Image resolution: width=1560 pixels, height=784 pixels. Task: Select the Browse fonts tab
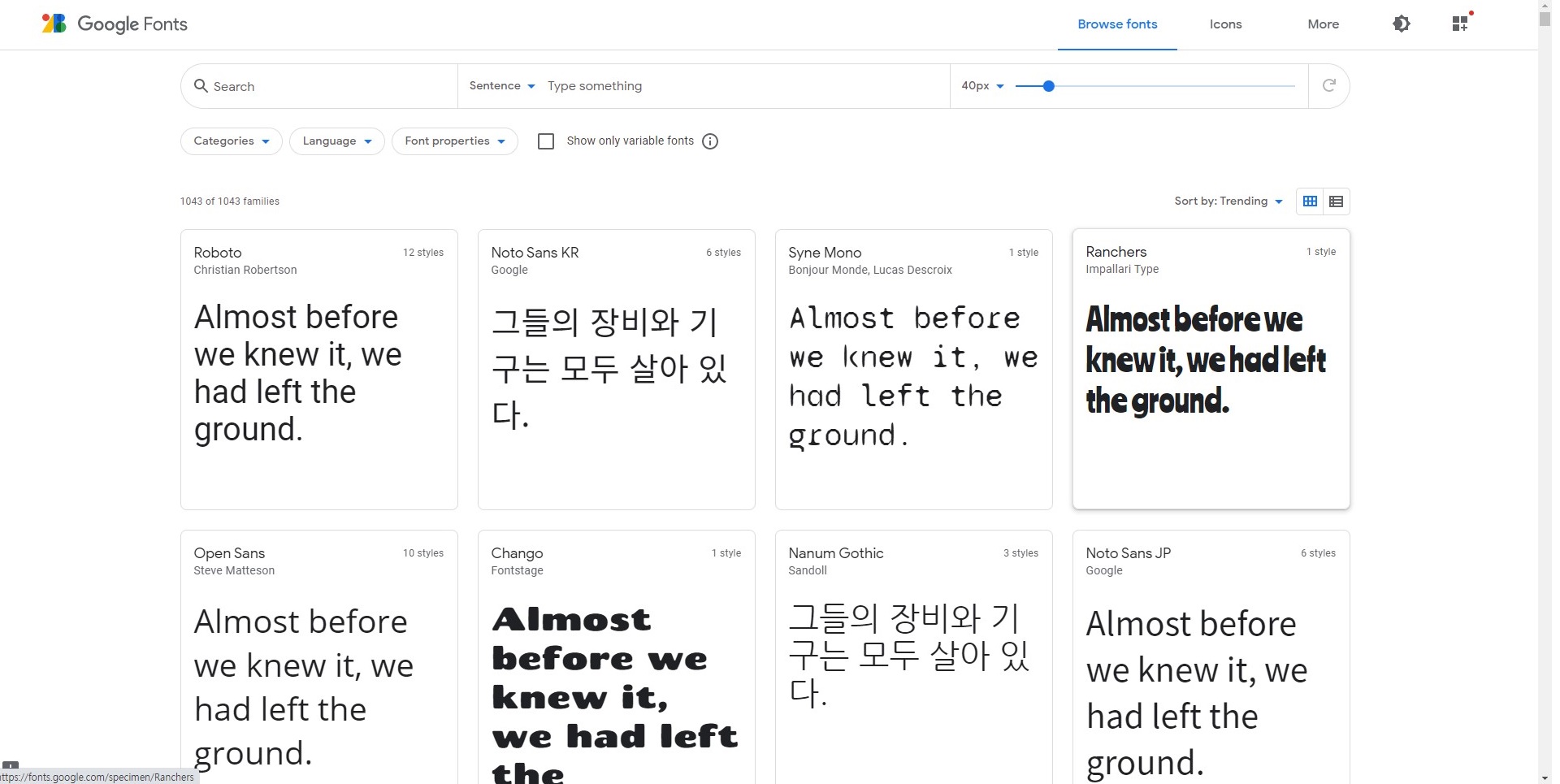1117,24
